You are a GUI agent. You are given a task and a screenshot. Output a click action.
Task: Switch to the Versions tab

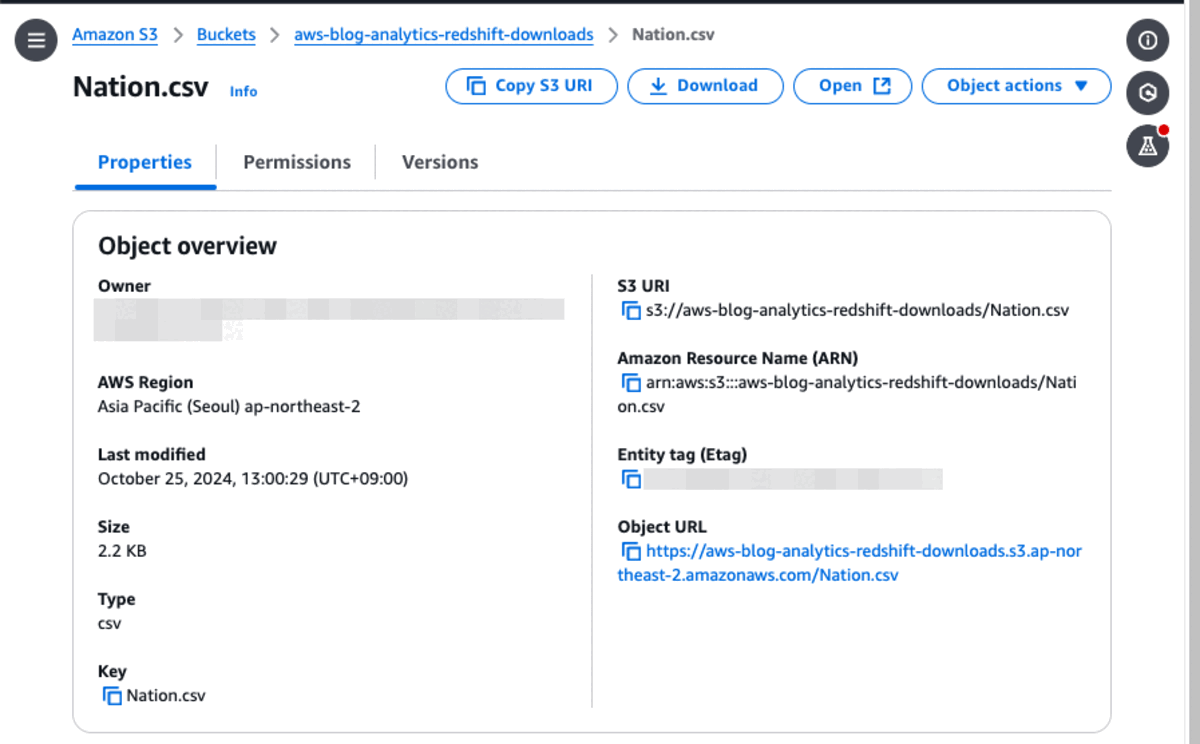[x=440, y=162]
